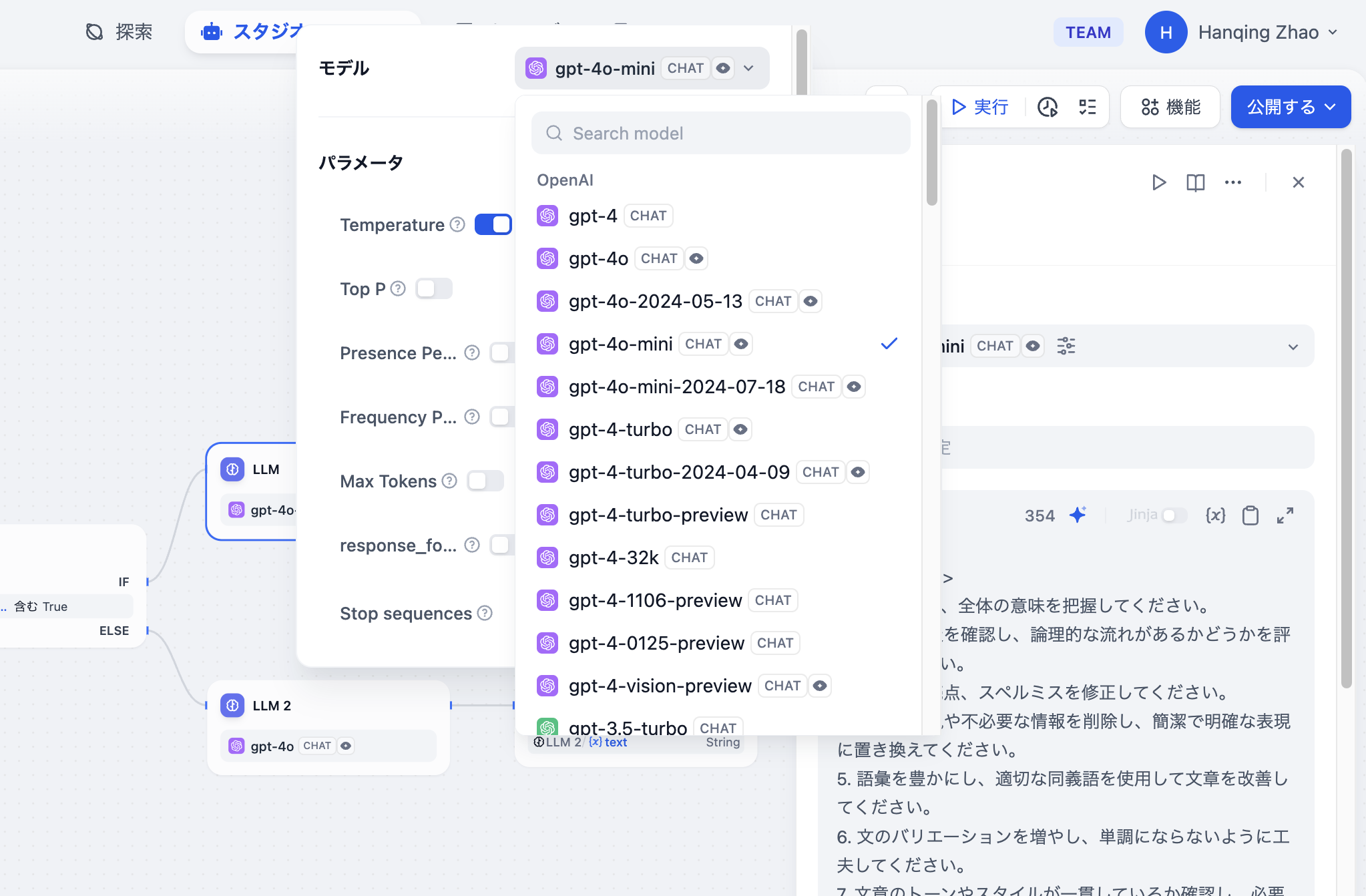Select the LLM 2 node on canvas
Screen dimensions: 1366x896
[x=328, y=728]
